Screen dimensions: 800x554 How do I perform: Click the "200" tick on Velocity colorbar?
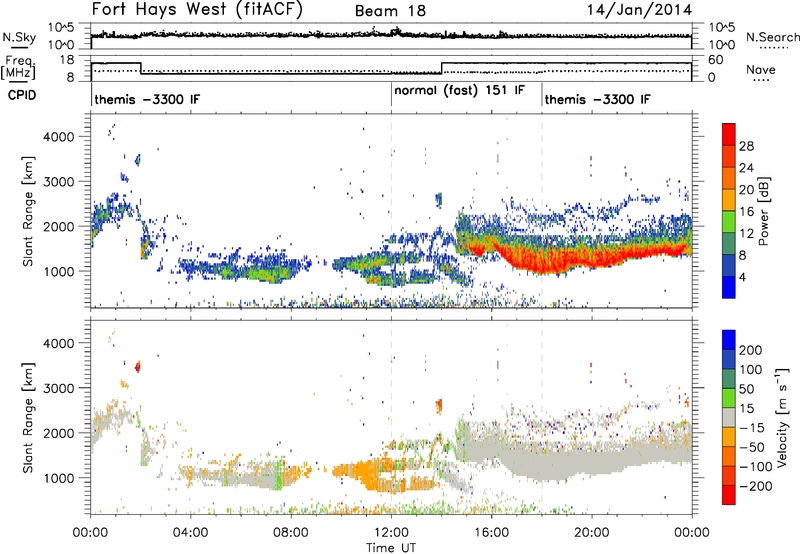[751, 350]
